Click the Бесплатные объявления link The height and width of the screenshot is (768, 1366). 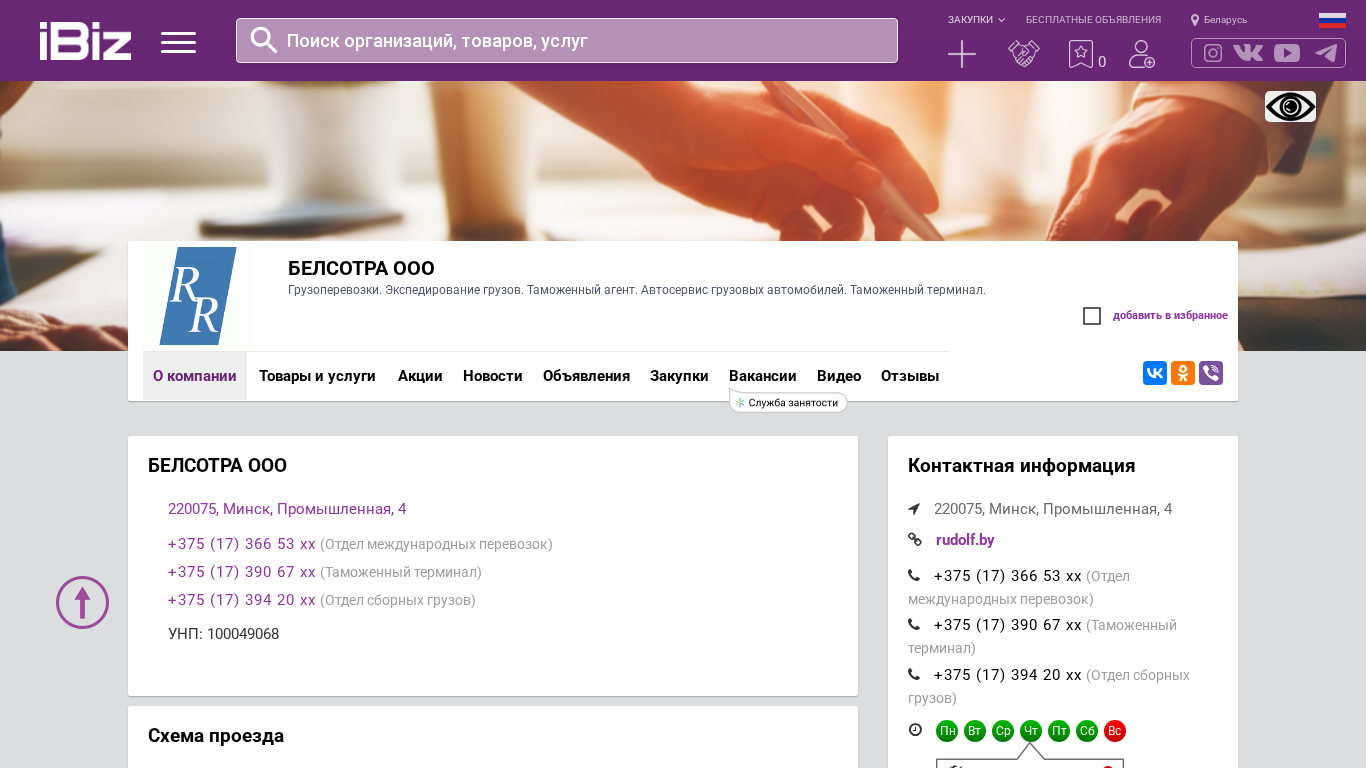click(1093, 20)
